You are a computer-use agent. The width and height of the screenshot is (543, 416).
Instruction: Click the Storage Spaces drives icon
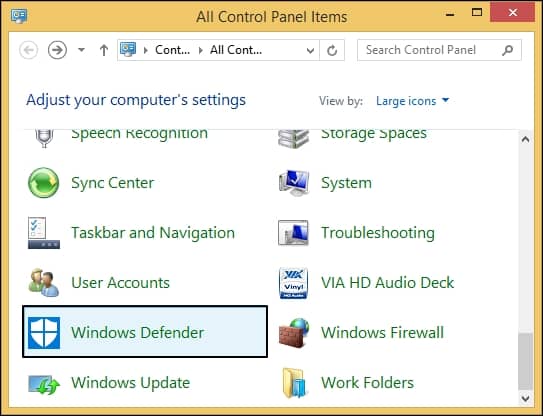pyautogui.click(x=293, y=139)
